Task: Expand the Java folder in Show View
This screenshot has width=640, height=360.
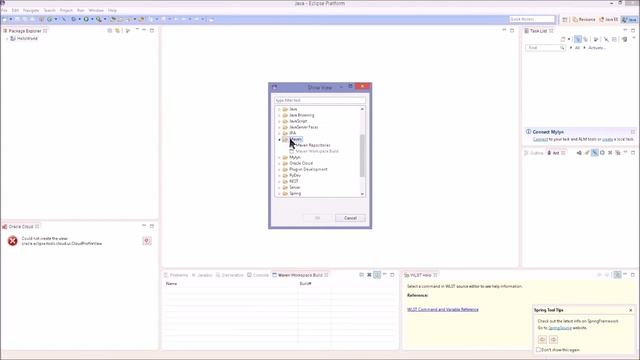Action: [x=279, y=109]
